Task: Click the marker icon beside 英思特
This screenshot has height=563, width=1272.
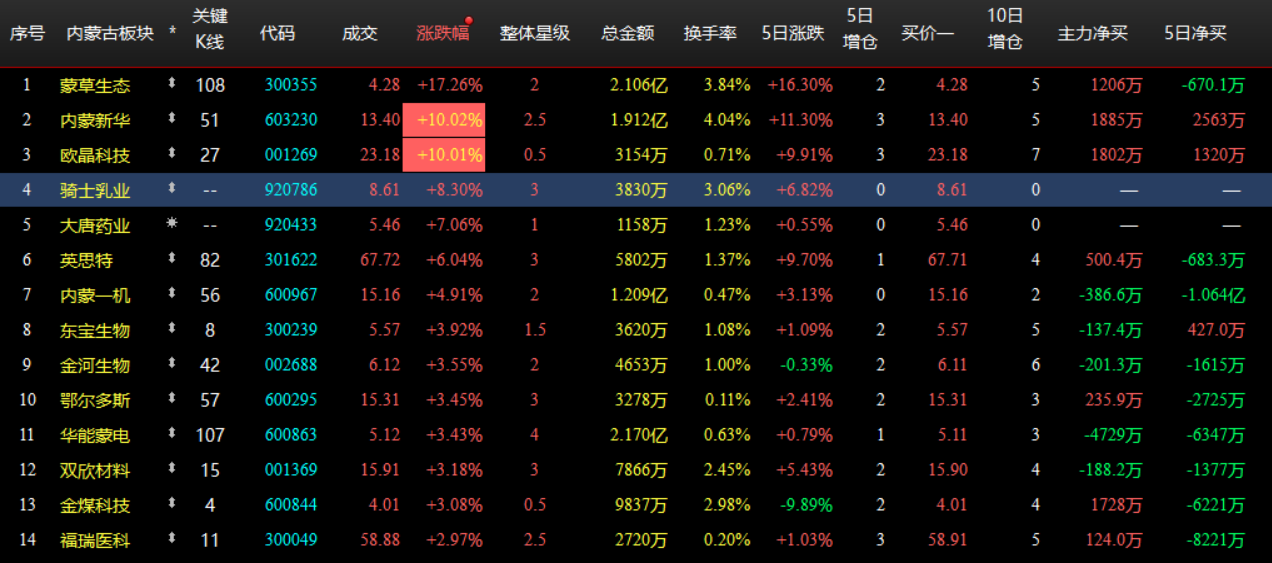Action: tap(172, 259)
